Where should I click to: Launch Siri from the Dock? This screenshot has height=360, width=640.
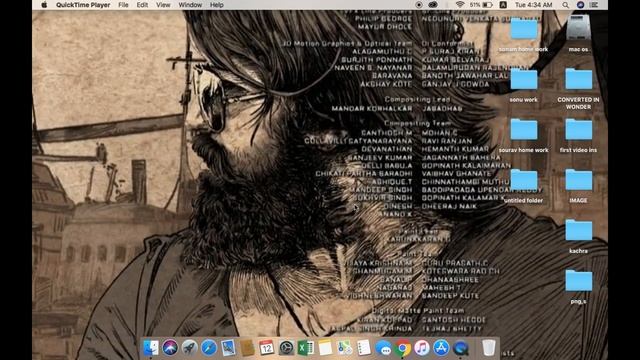tap(170, 348)
